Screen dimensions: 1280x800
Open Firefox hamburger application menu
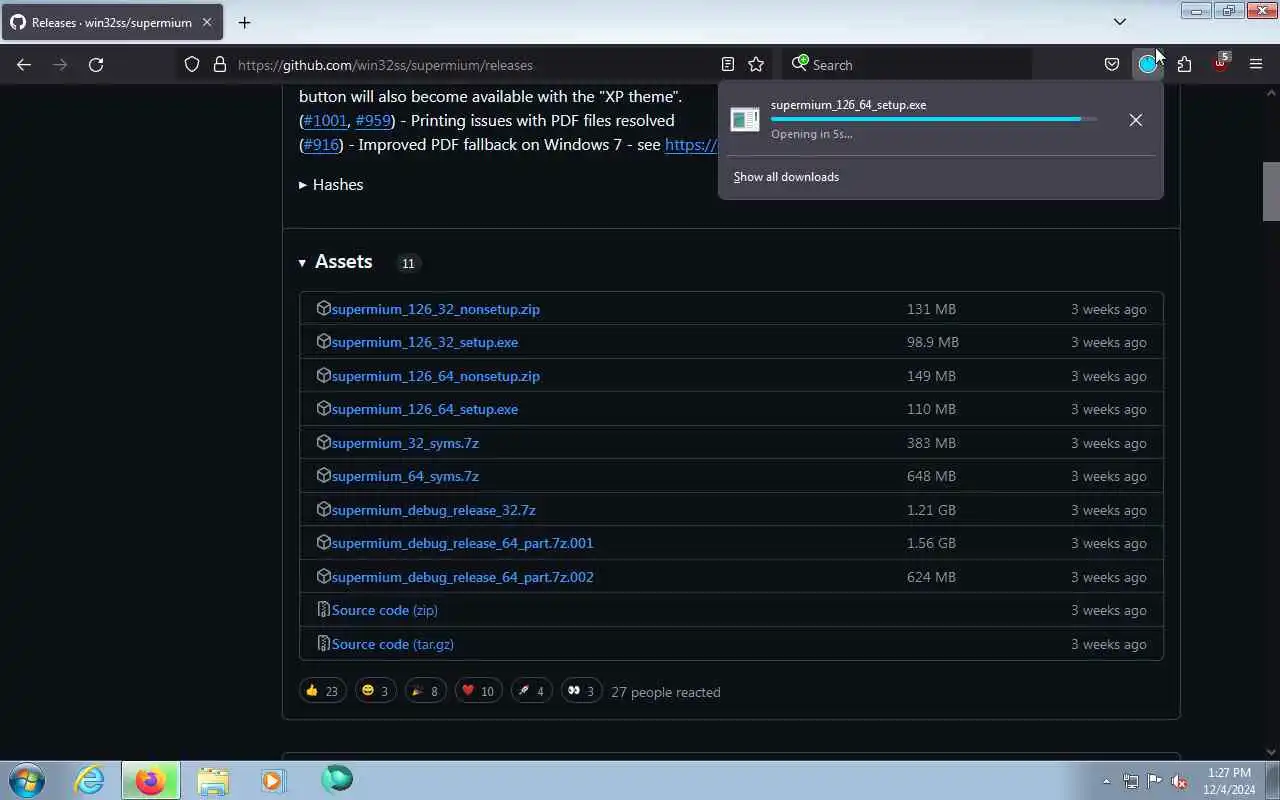(x=1256, y=64)
